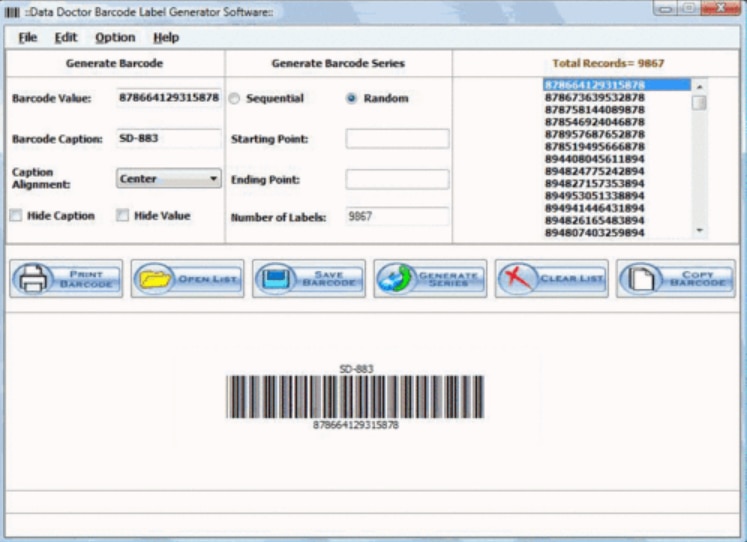This screenshot has width=747, height=542.
Task: Open the Help menu
Action: 166,38
